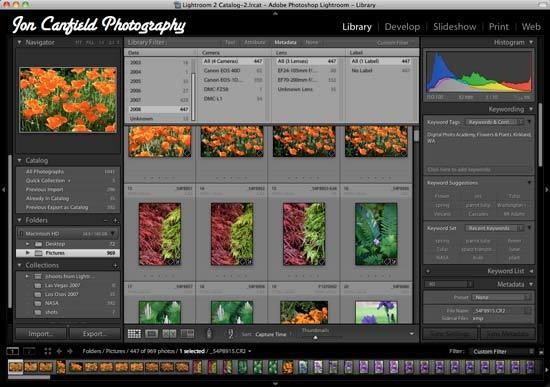Viewport: 550px width, 387px height.
Task: Toggle second window display button 2
Action: click(29, 351)
